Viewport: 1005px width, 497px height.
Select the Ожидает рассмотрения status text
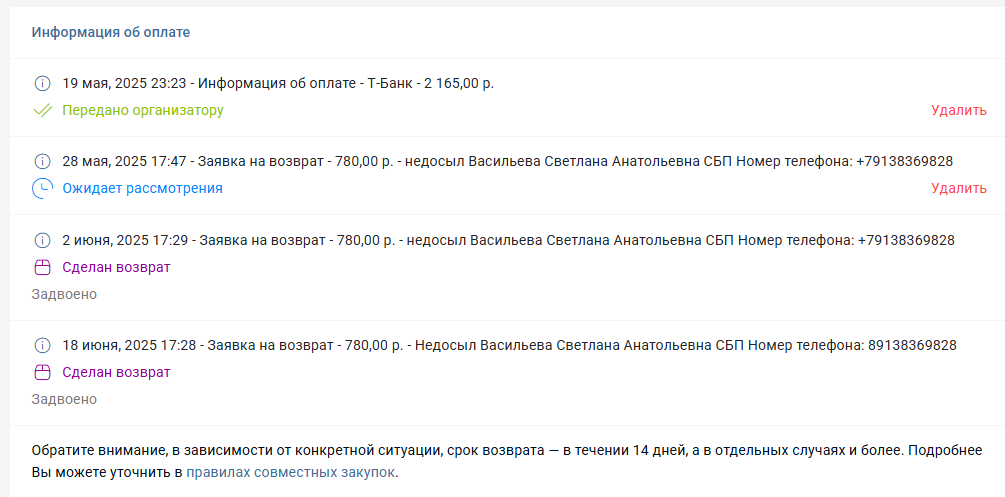point(142,188)
